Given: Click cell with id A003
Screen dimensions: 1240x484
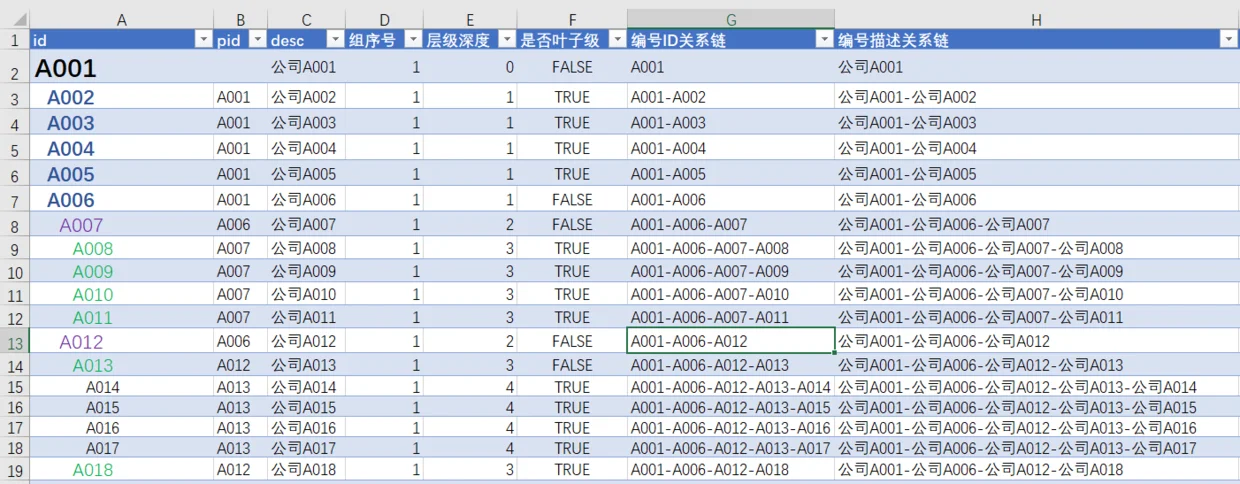Looking at the screenshot, I should point(122,123).
